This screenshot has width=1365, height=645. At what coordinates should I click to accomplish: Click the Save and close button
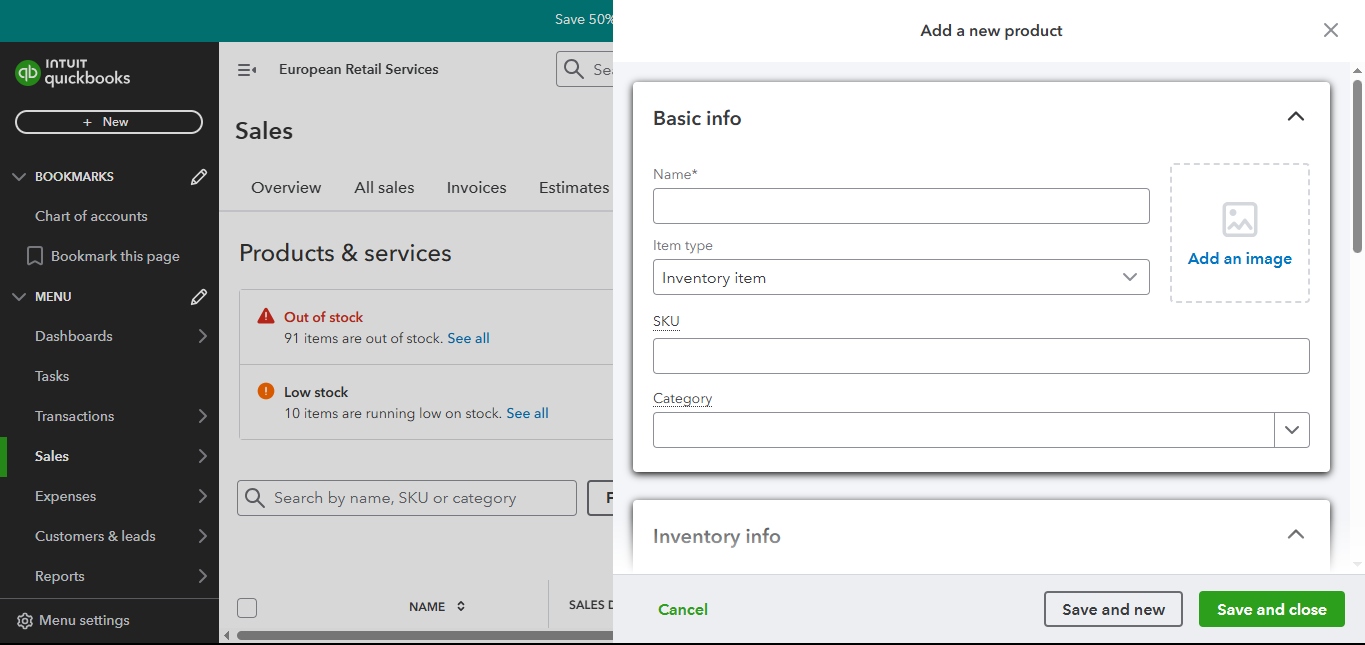click(1271, 609)
